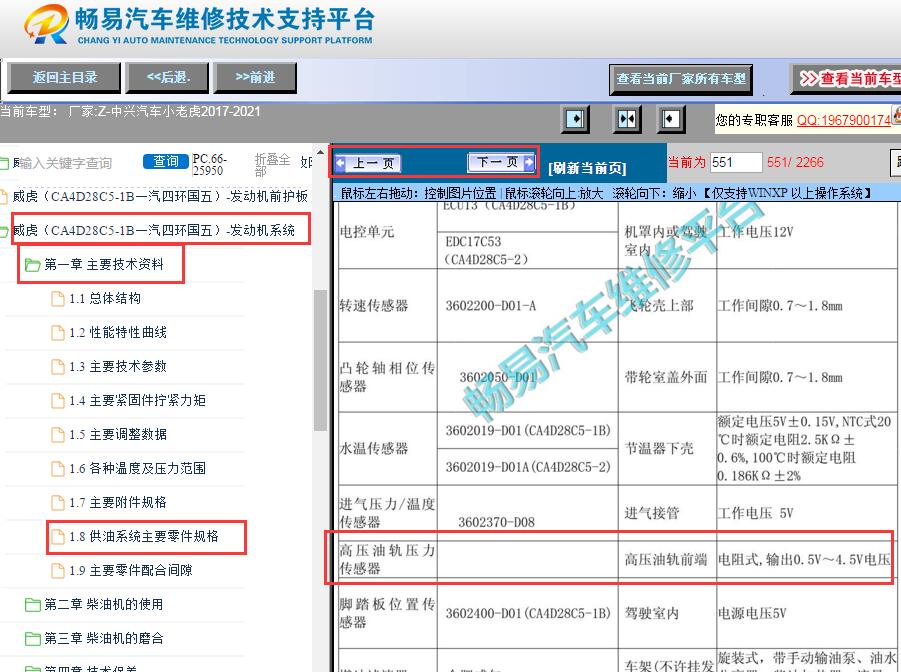The width and height of the screenshot is (901, 672).
Task: Click the page icon beside 1.5 主要调整数据
Action: [57, 434]
